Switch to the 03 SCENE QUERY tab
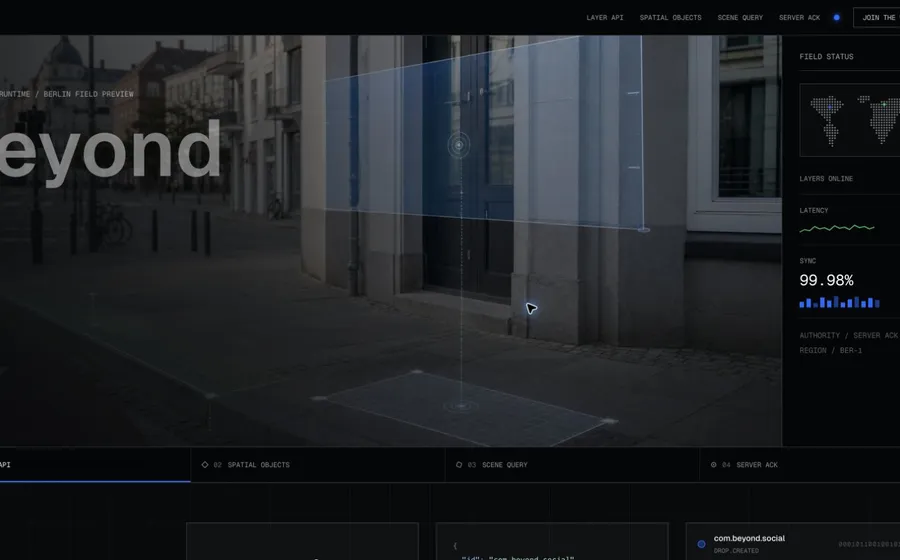 point(572,465)
